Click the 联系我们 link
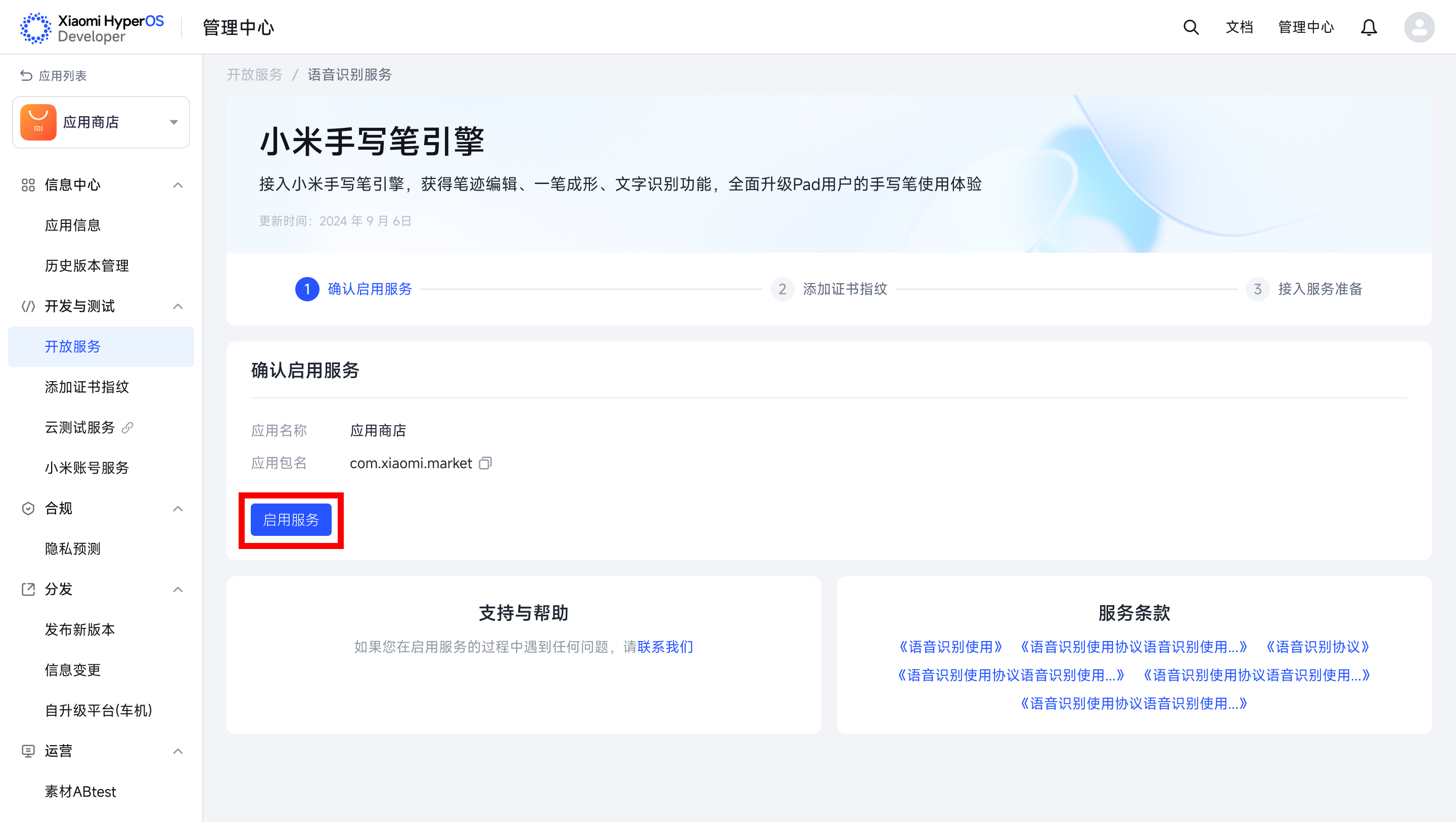The image size is (1456, 822). [x=665, y=647]
